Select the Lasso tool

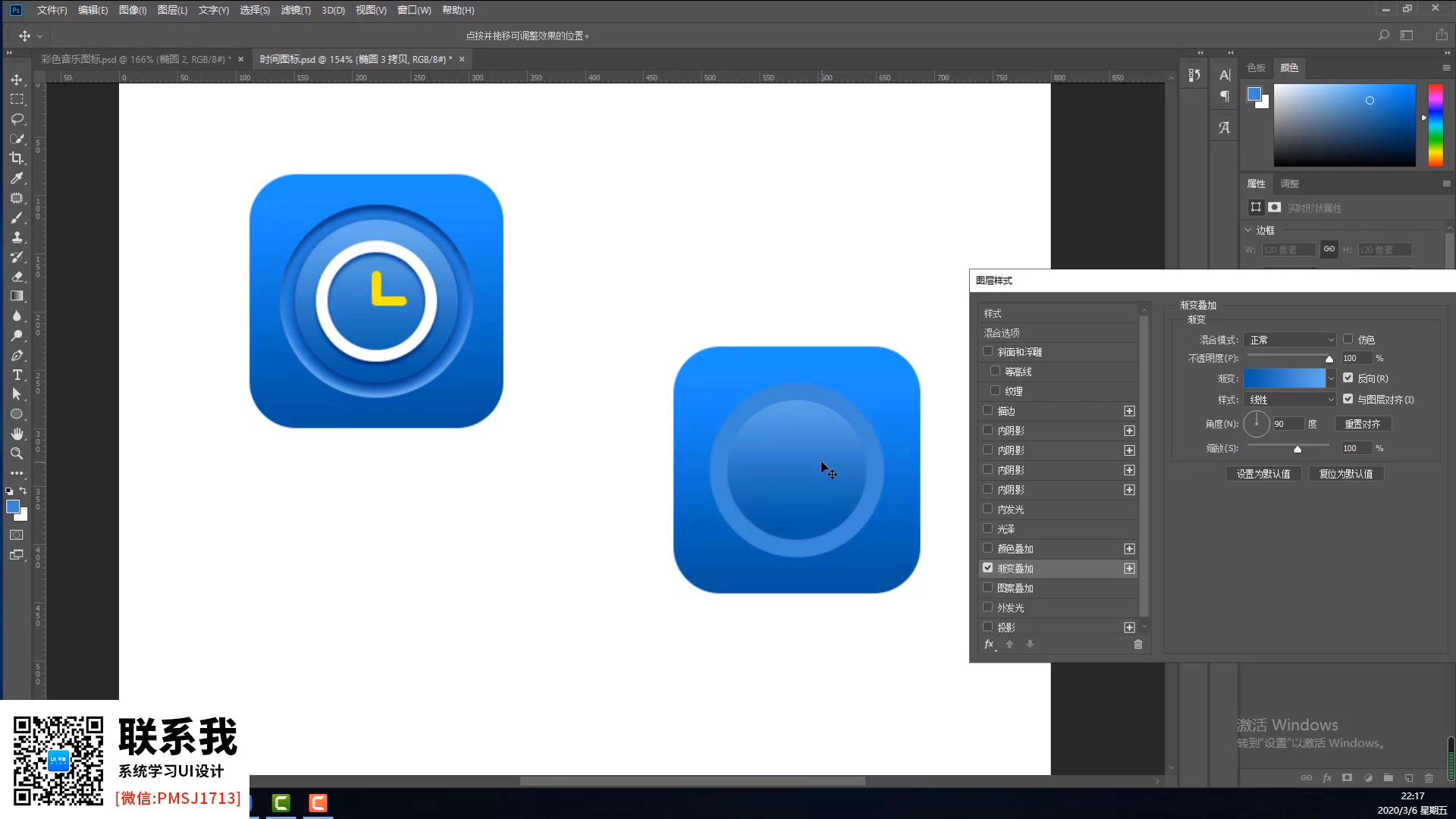click(17, 119)
